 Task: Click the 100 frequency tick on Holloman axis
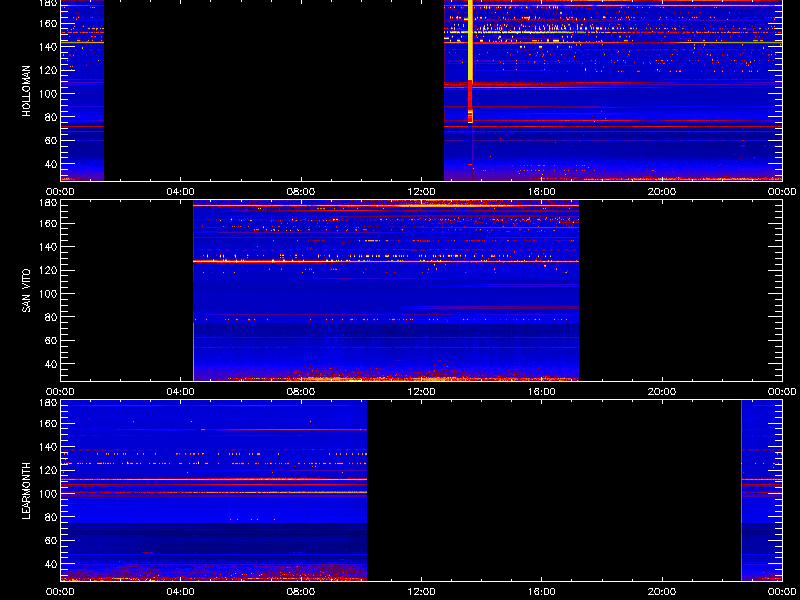(x=48, y=94)
